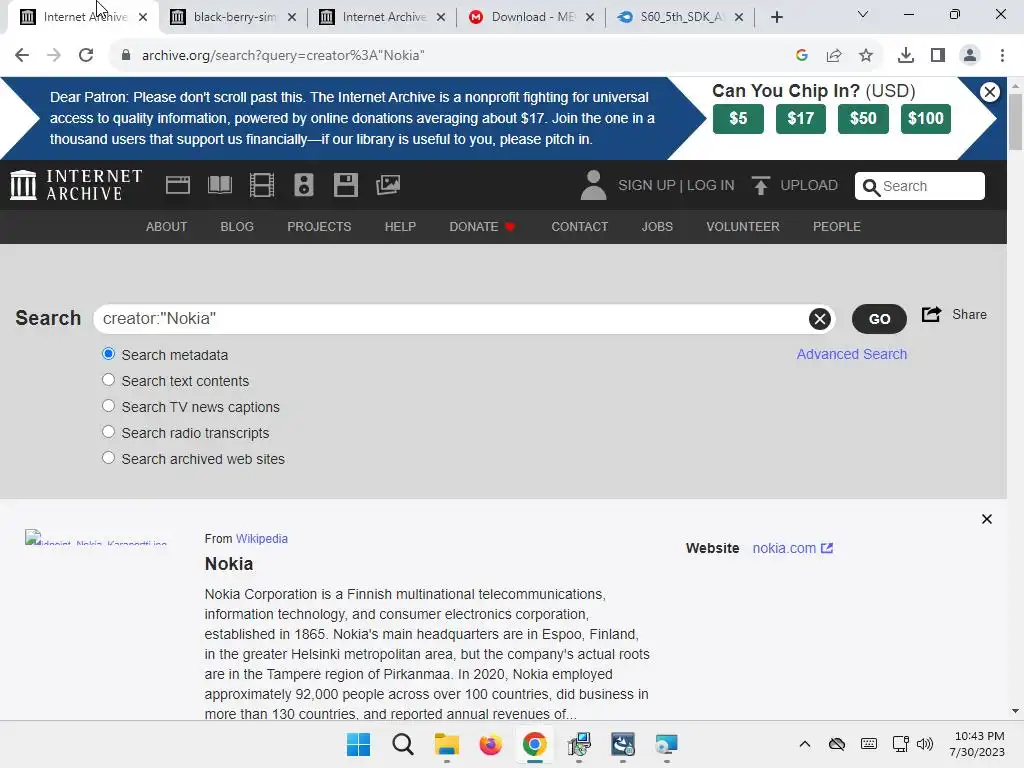This screenshot has width=1024, height=768.
Task: Switch to third Internet Archive tab
Action: [x=382, y=17]
